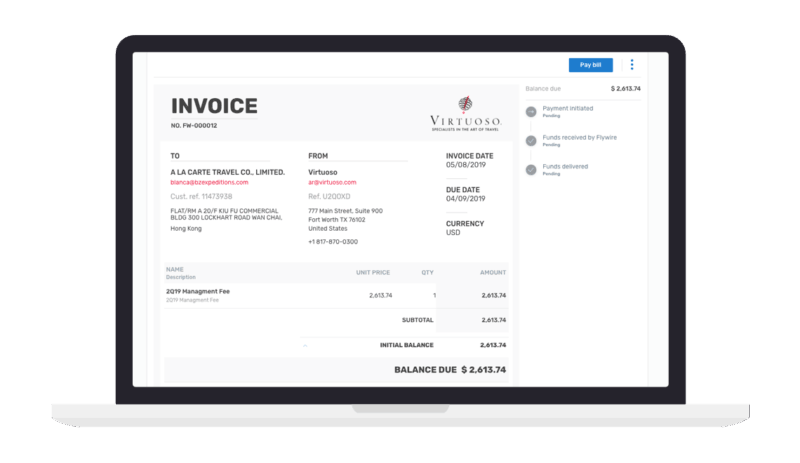Select the Payment initiated step label
The width and height of the screenshot is (800, 463).
(567, 108)
